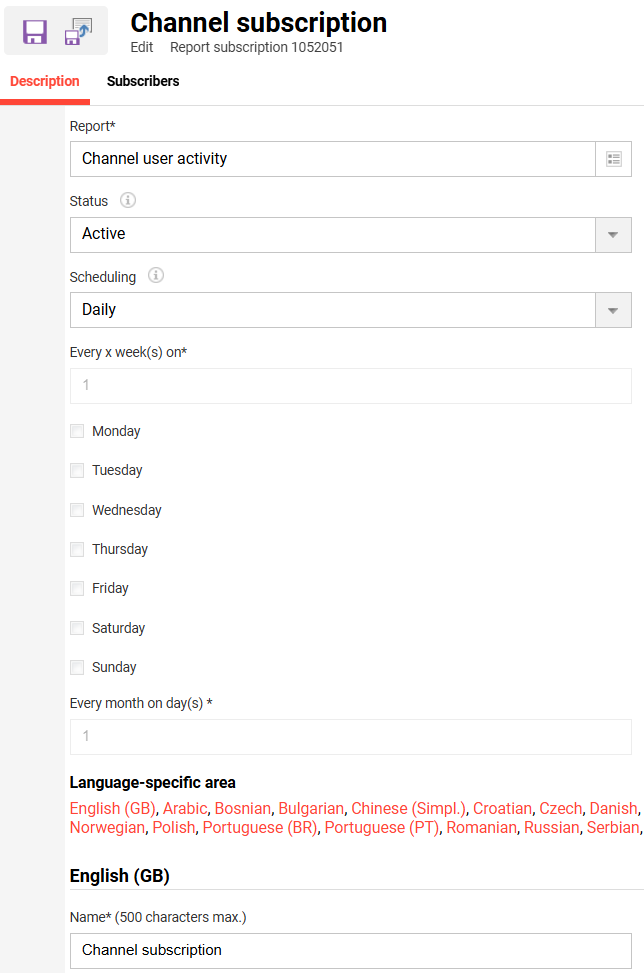The width and height of the screenshot is (644, 973).
Task: Select the Description tab
Action: pyautogui.click(x=45, y=81)
